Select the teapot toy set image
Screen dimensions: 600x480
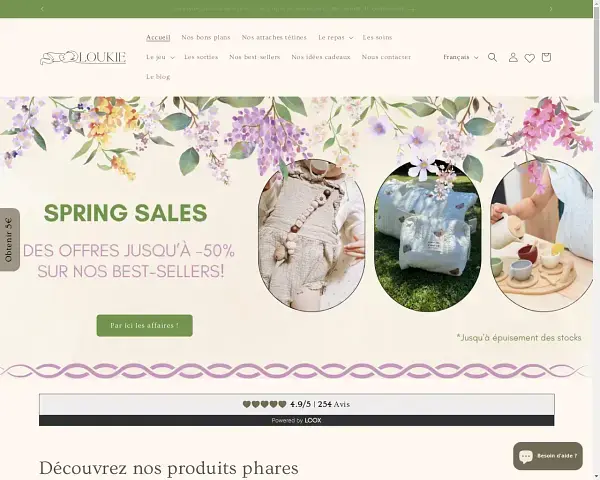pos(542,236)
